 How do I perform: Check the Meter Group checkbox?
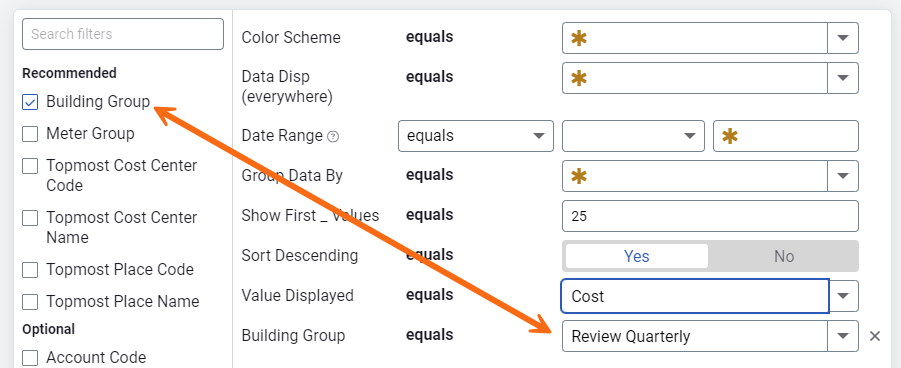tap(30, 134)
